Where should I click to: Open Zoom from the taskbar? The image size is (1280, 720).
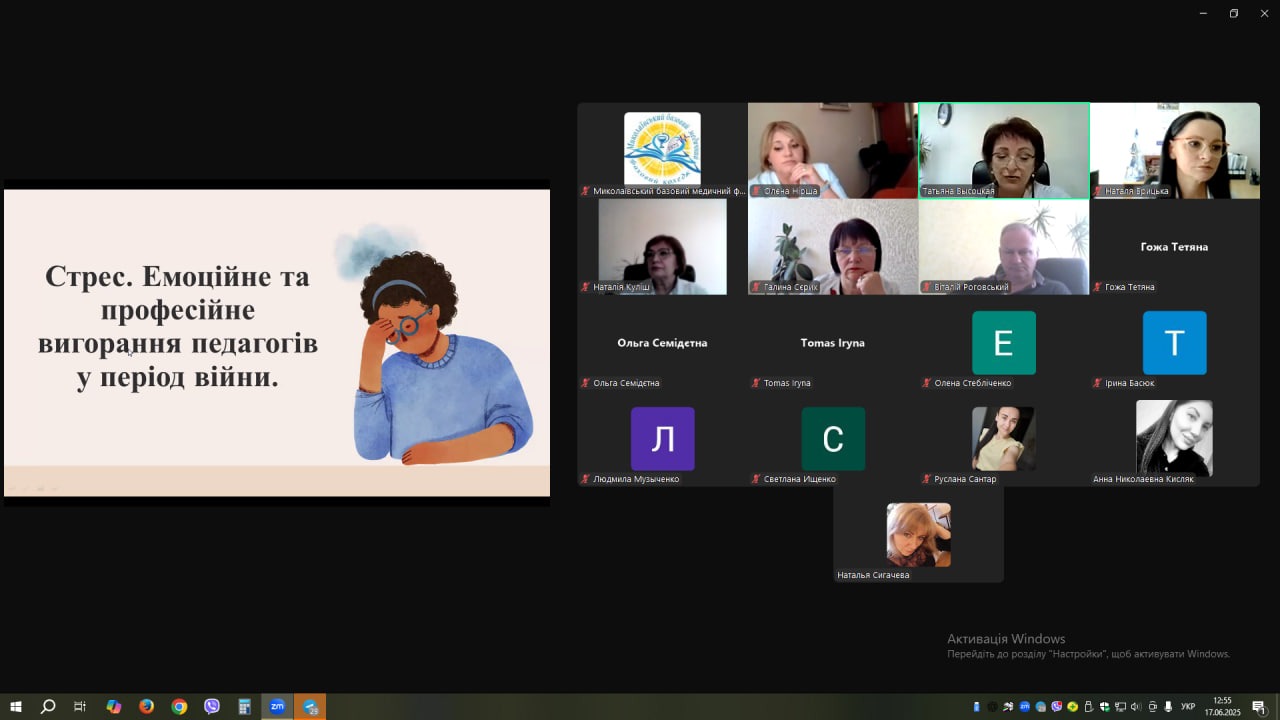point(277,707)
